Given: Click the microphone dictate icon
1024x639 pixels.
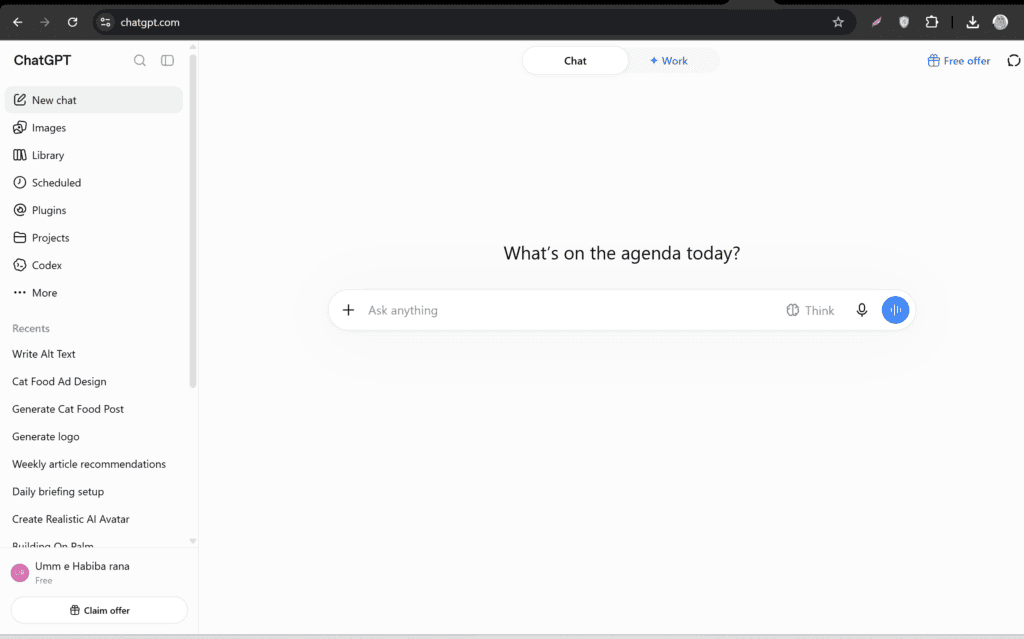Looking at the screenshot, I should [861, 310].
